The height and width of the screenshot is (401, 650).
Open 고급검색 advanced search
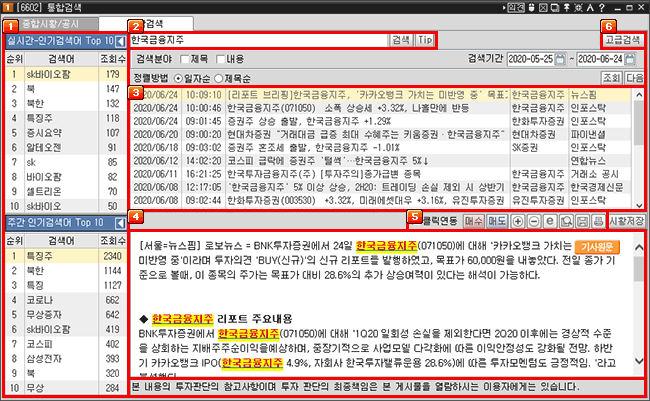(623, 40)
